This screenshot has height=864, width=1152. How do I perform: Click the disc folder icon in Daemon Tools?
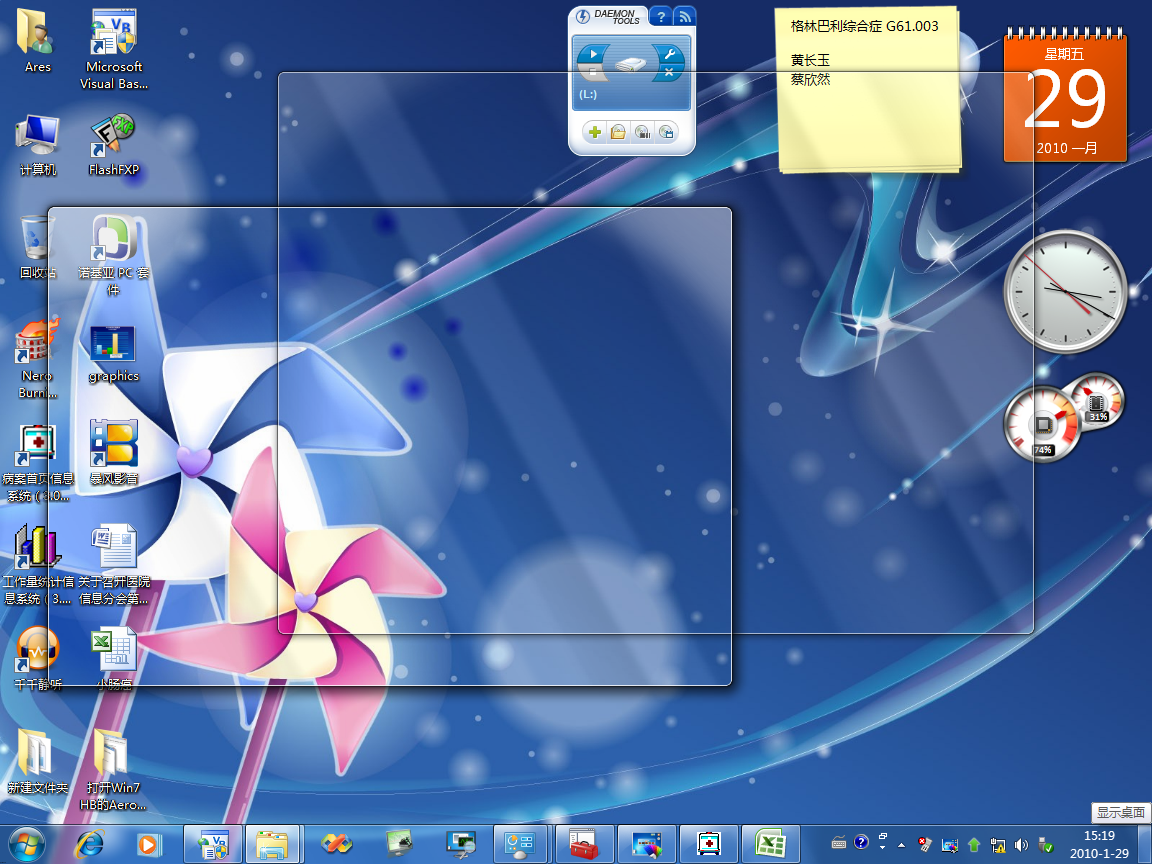tap(618, 132)
